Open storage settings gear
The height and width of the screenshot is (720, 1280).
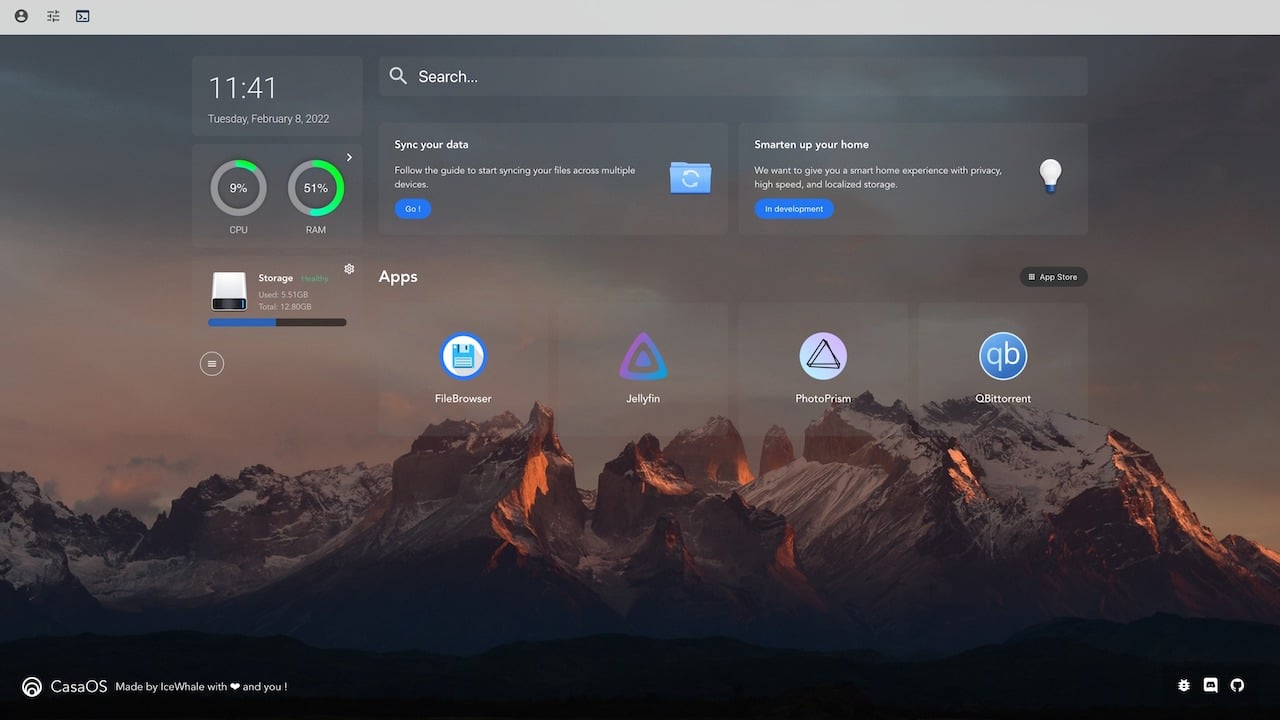click(349, 269)
